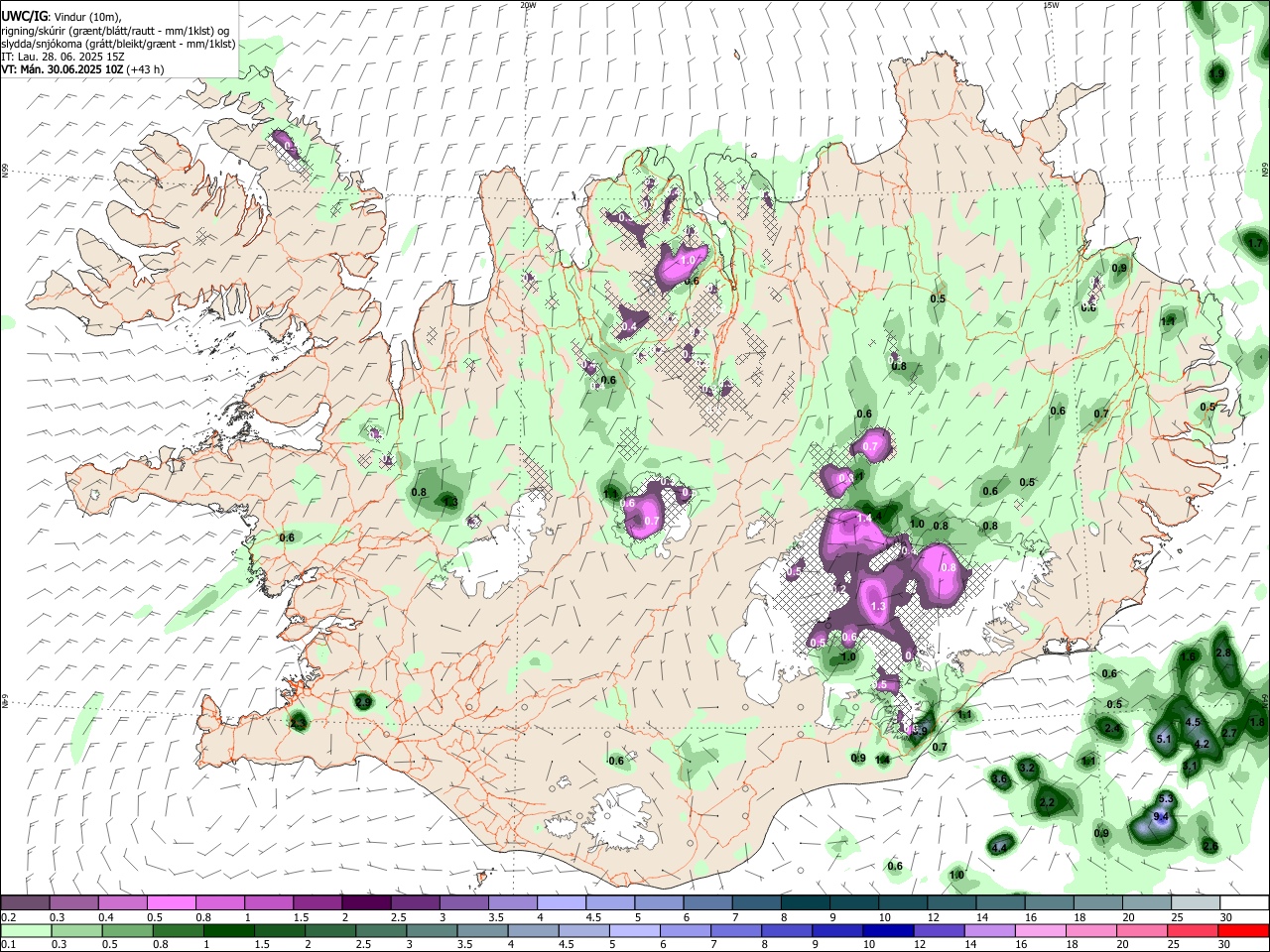The width and height of the screenshot is (1270, 952).
Task: Select the 2.8 value near the right edge
Action: (1222, 653)
